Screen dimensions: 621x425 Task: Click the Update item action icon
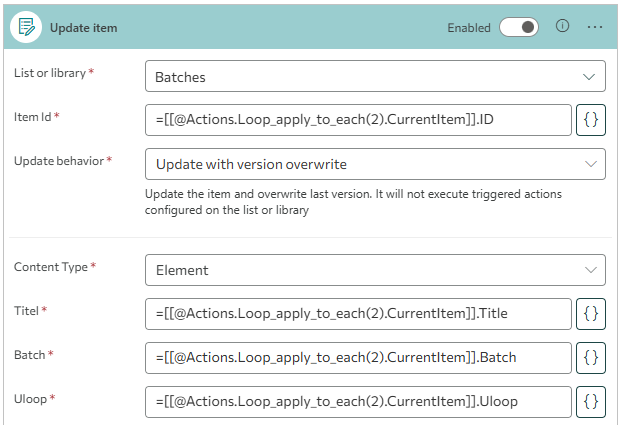click(25, 28)
